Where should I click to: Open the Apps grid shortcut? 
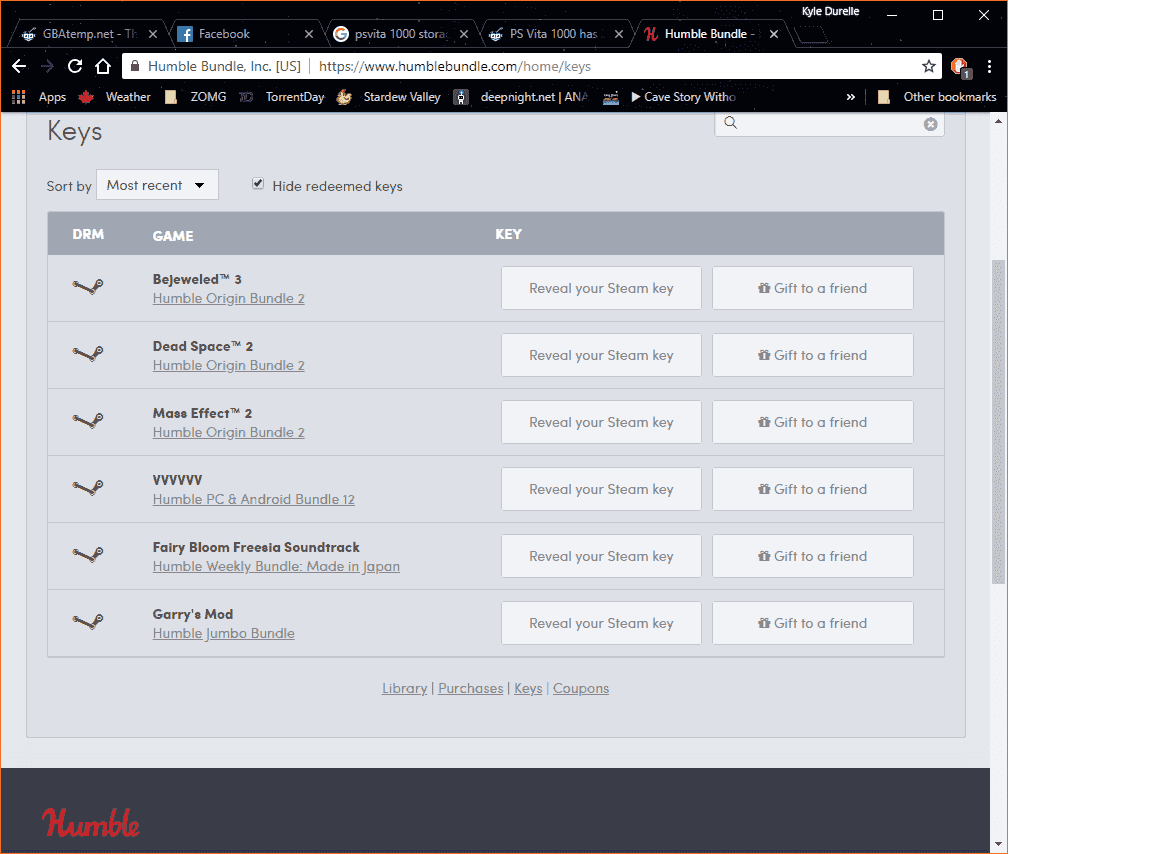click(39, 97)
